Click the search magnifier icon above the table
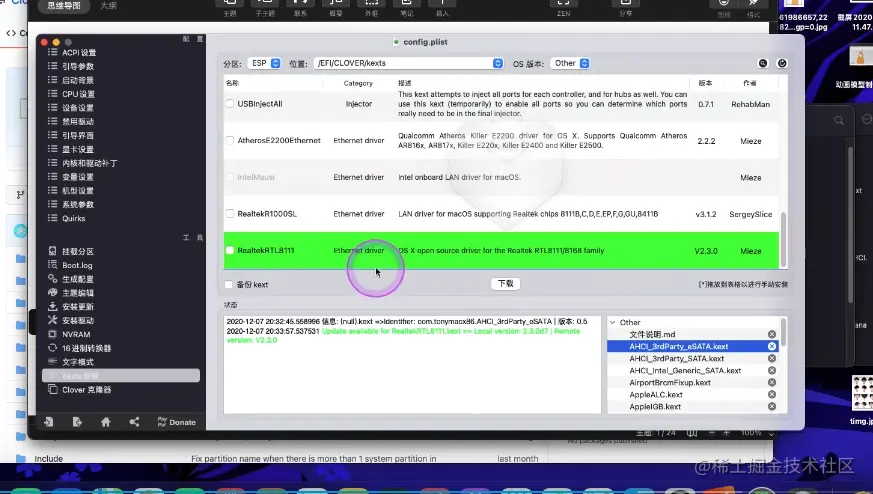Image resolution: width=873 pixels, height=494 pixels. point(763,63)
